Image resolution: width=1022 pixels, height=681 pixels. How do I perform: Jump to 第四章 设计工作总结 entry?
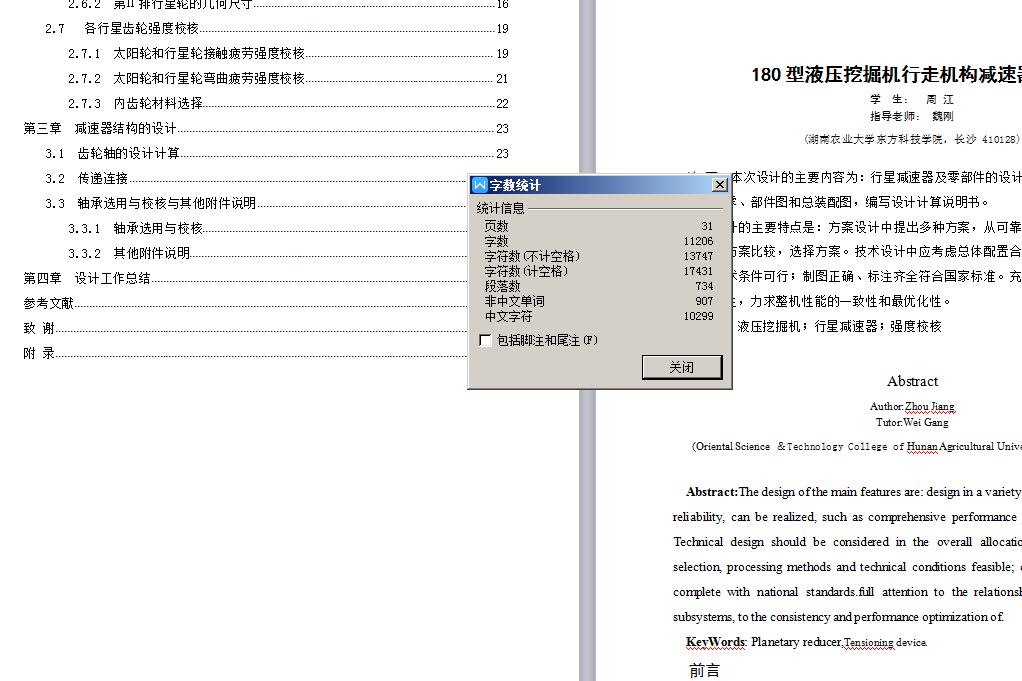click(x=245, y=278)
